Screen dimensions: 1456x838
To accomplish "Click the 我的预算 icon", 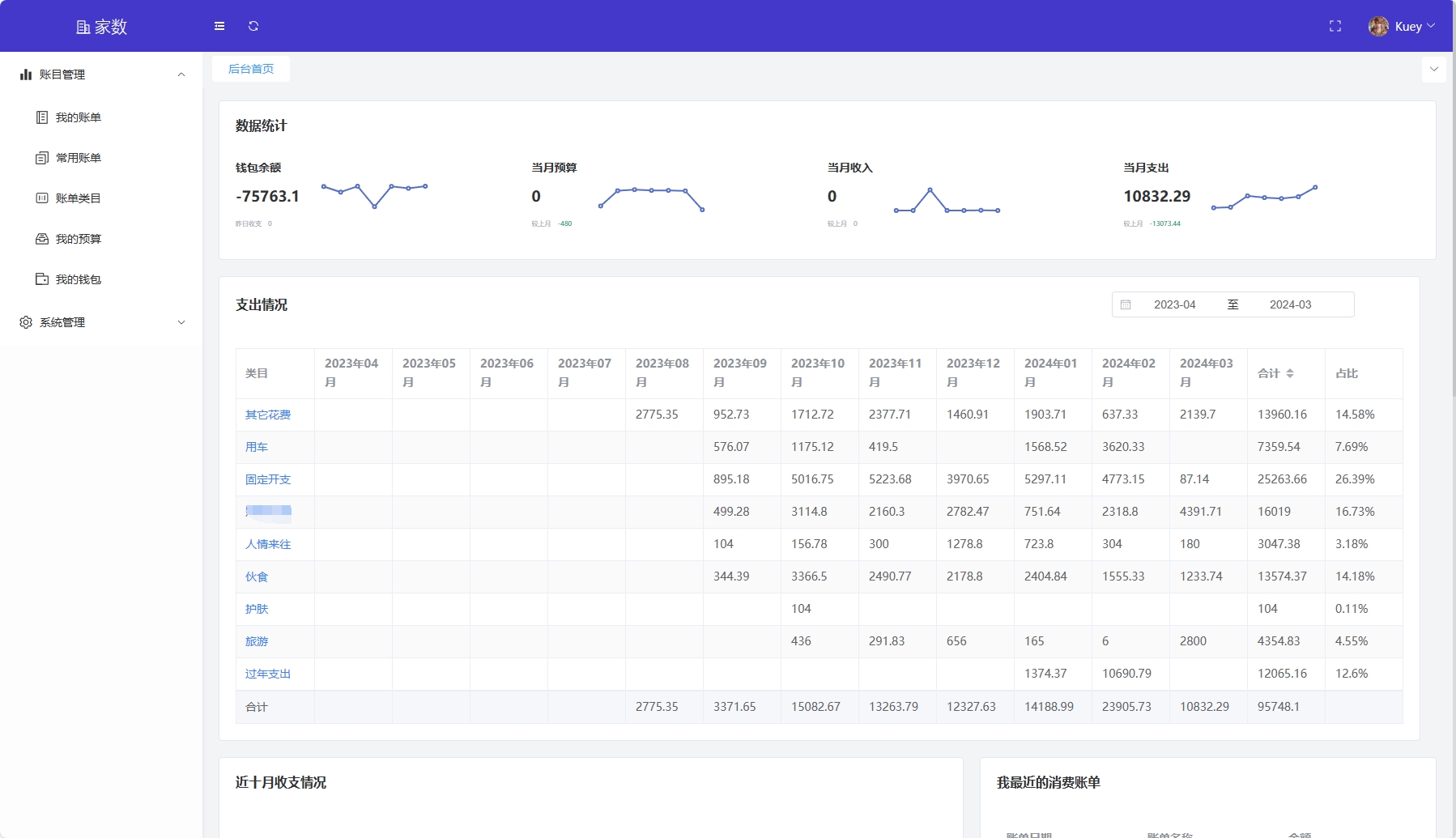I will click(42, 239).
